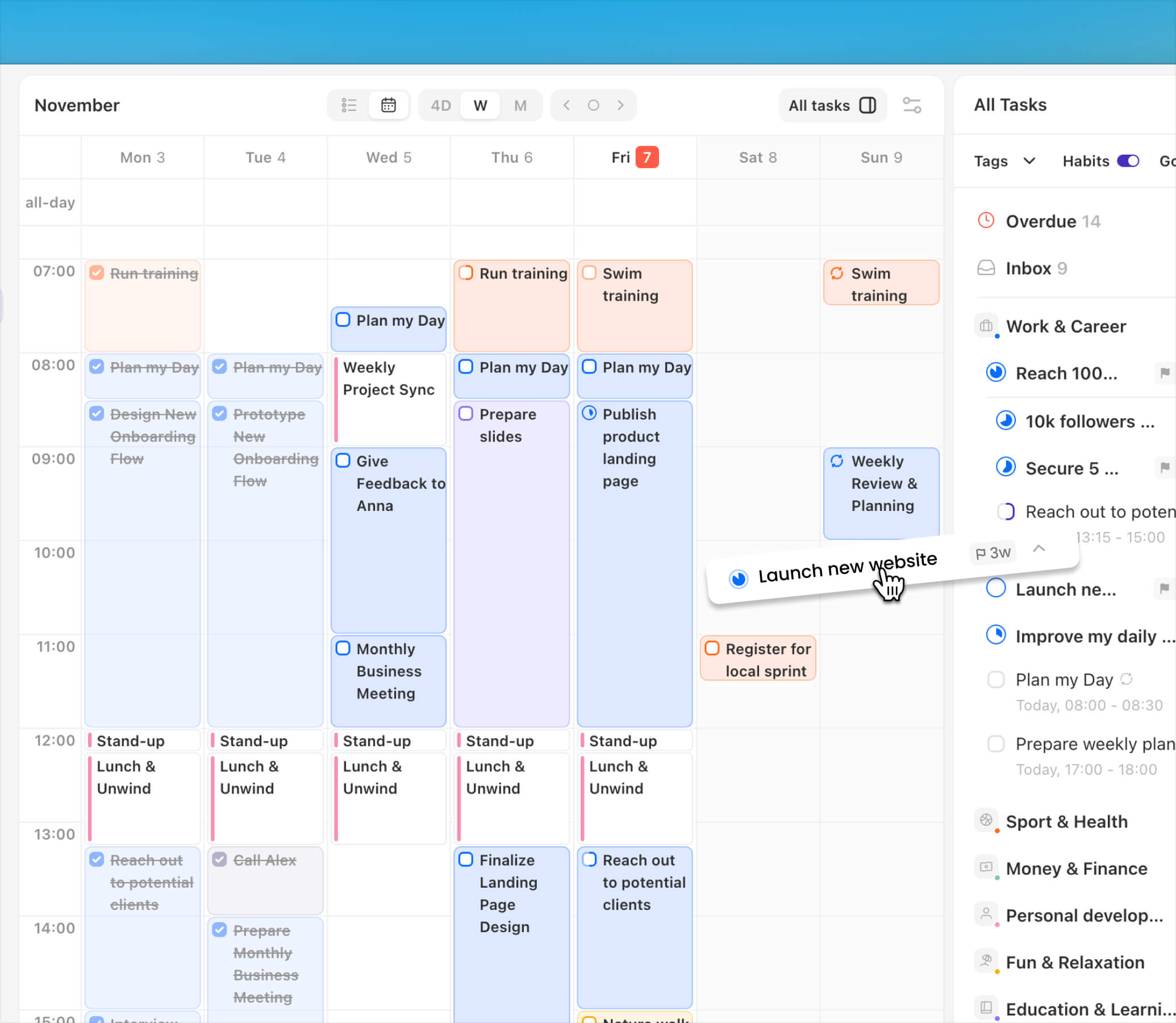Open the Inbox tray icon
Viewport: 1176px width, 1023px height.
986,268
